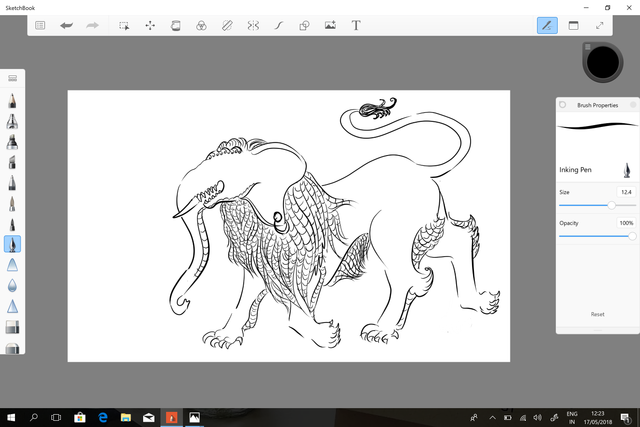Viewport: 640px width, 427px height.
Task: Select the Ruler guide tool
Action: 227,25
